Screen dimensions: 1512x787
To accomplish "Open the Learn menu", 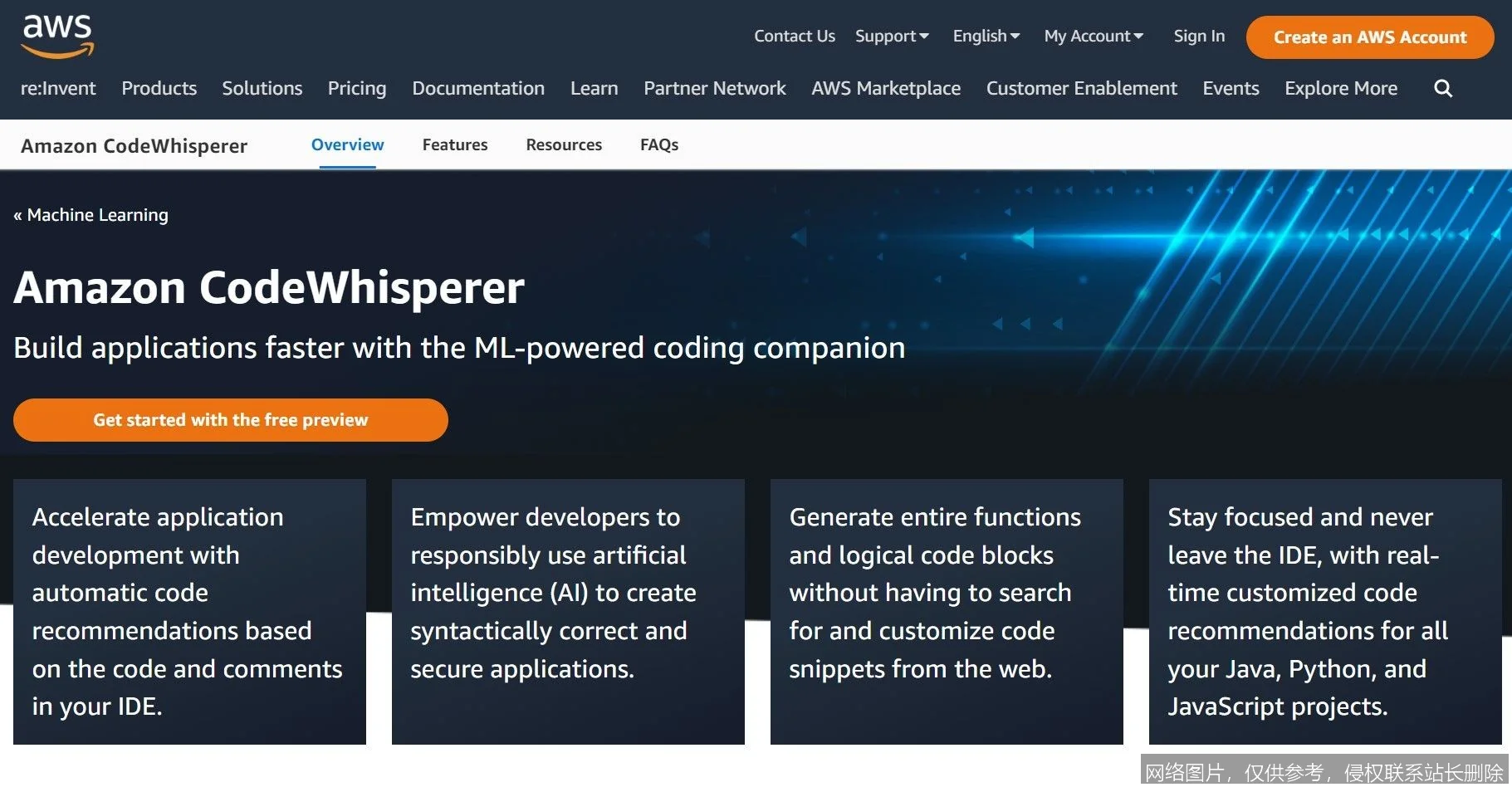I will [x=595, y=88].
